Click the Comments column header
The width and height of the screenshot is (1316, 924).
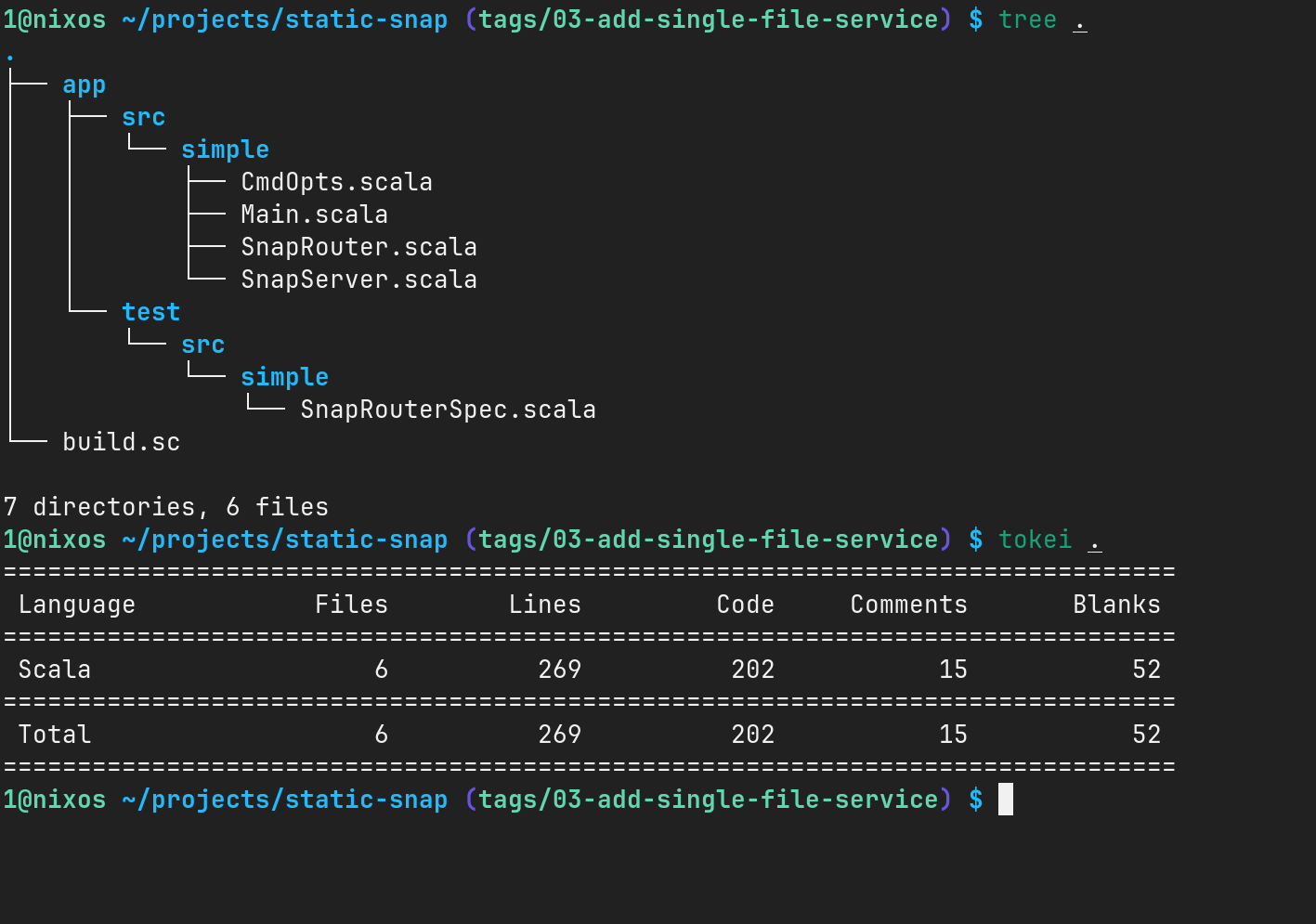pos(908,605)
